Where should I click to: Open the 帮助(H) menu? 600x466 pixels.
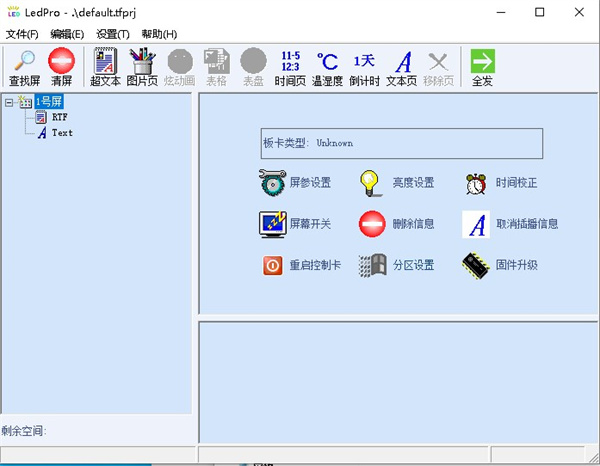click(159, 34)
